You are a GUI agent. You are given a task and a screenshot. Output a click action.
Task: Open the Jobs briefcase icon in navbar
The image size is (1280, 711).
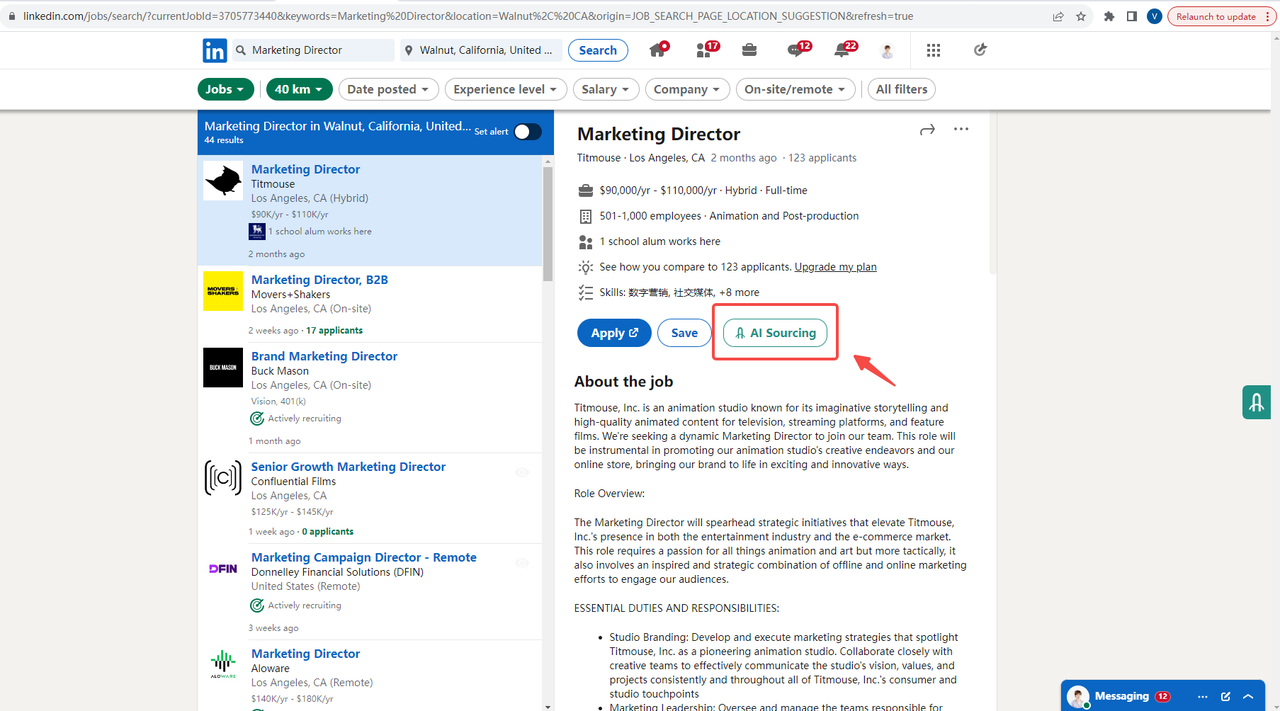pyautogui.click(x=749, y=50)
